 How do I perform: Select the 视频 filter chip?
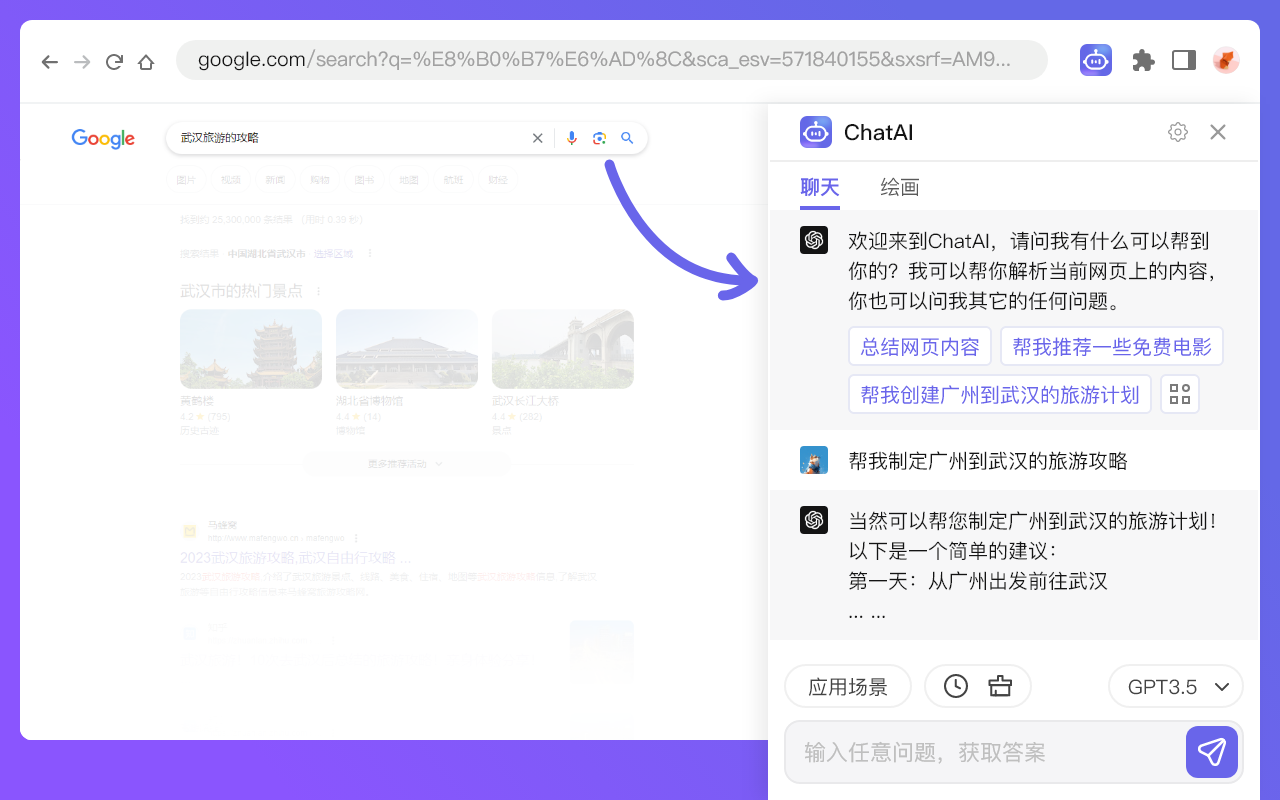click(231, 180)
